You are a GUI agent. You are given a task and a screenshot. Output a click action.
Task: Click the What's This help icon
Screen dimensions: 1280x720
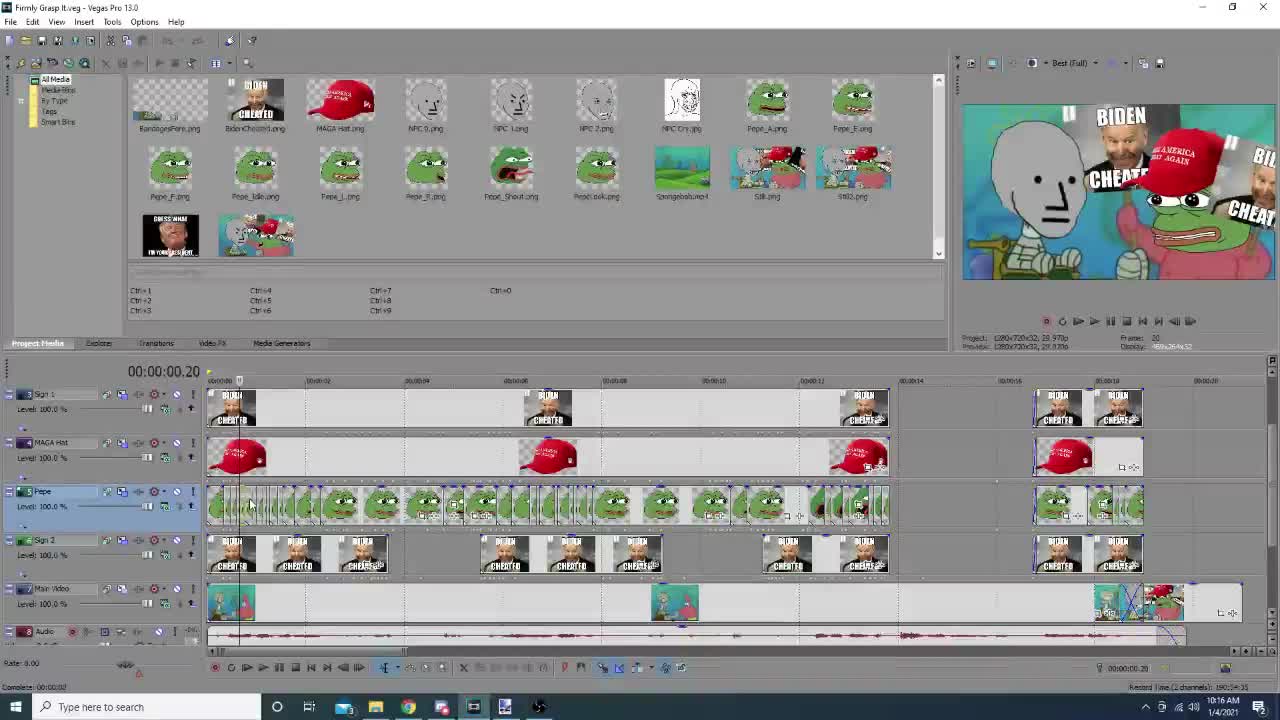[x=252, y=40]
